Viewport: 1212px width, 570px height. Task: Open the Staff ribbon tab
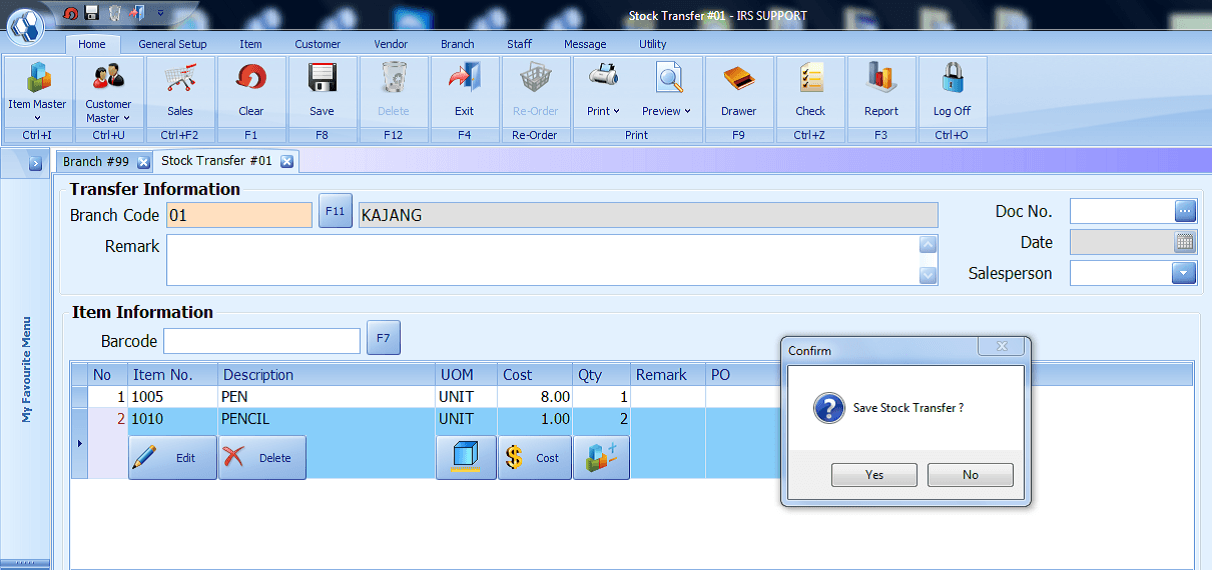[520, 44]
